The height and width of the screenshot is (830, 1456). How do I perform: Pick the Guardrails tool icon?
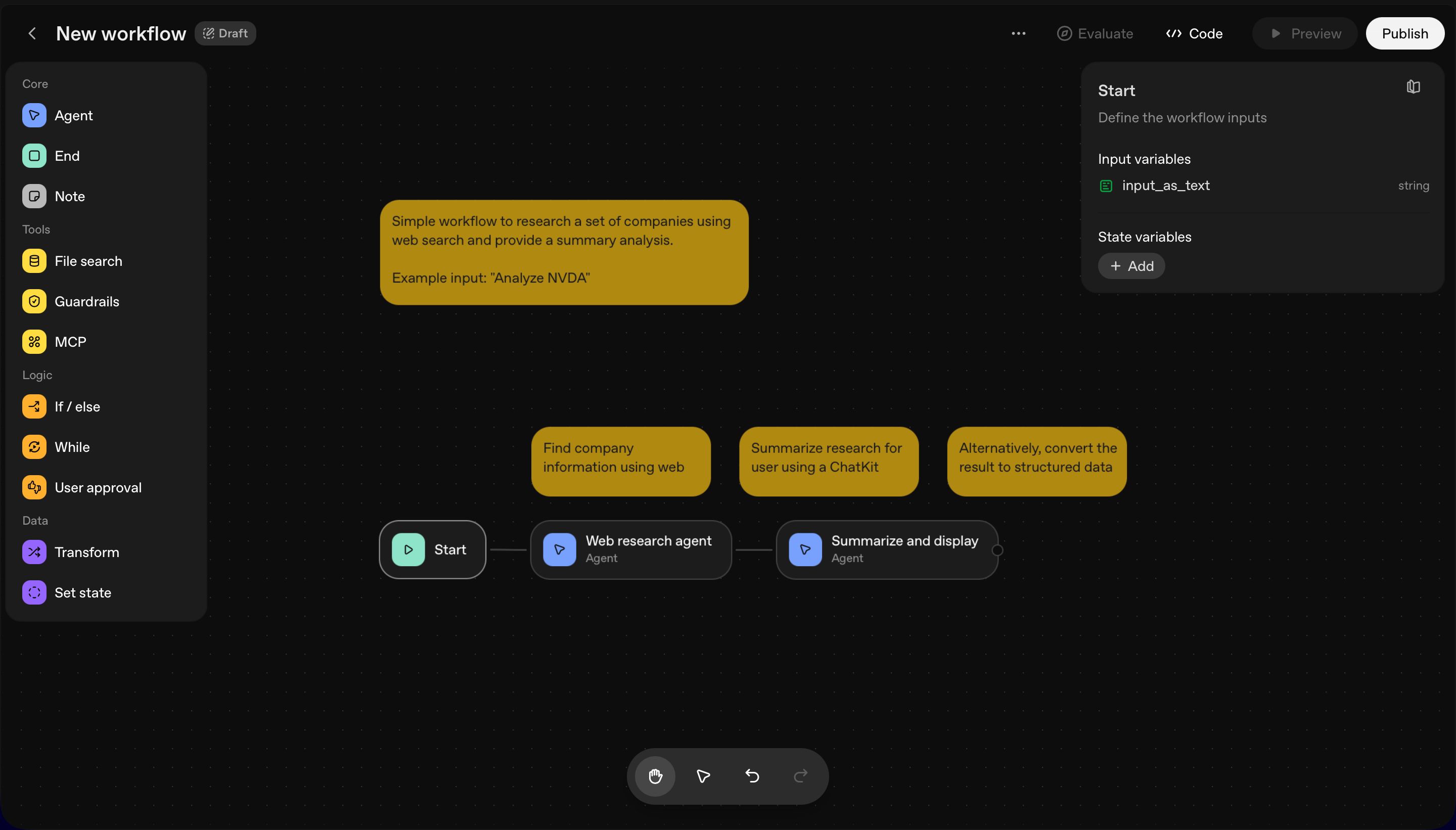[x=34, y=302]
